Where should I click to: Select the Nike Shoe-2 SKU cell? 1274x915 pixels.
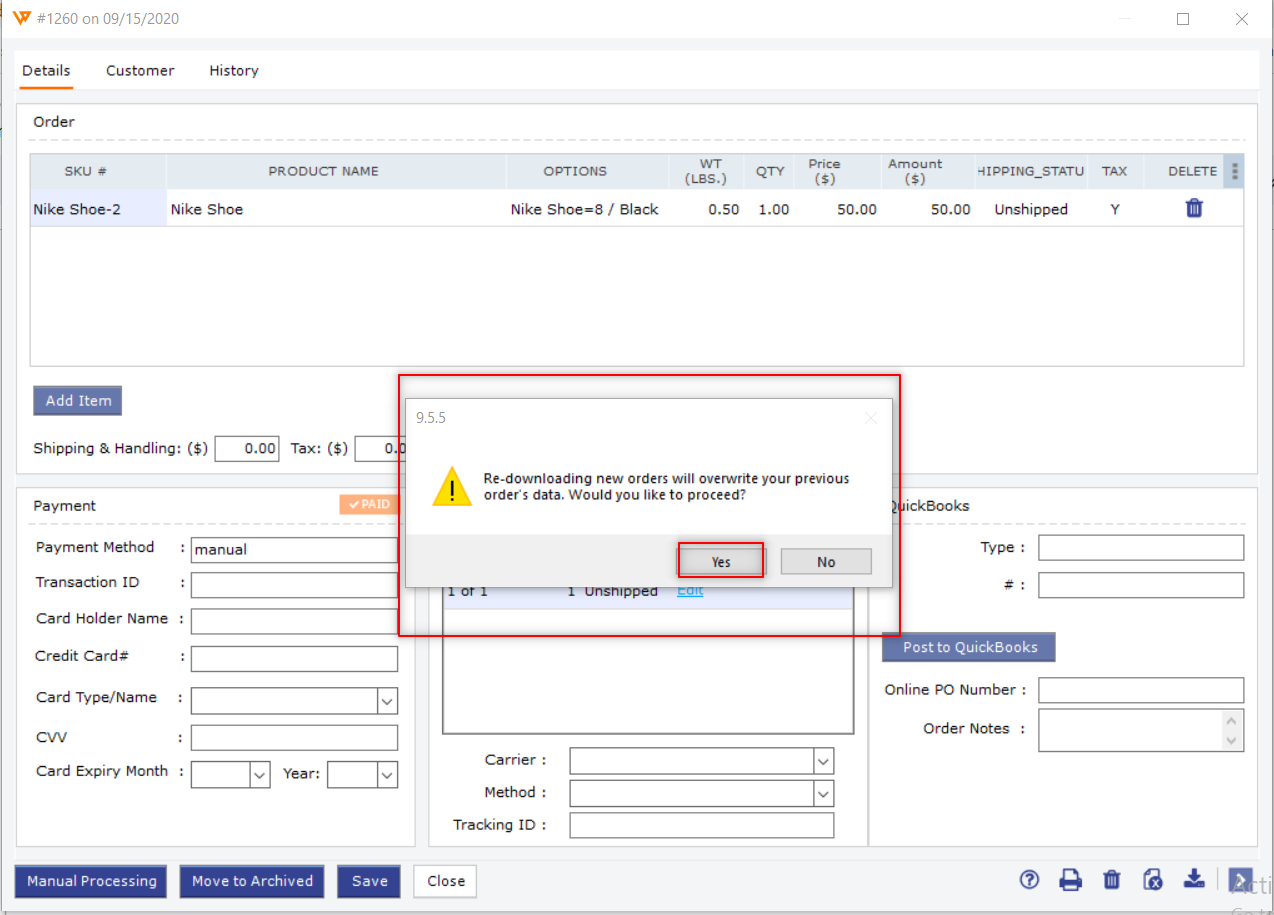click(98, 209)
